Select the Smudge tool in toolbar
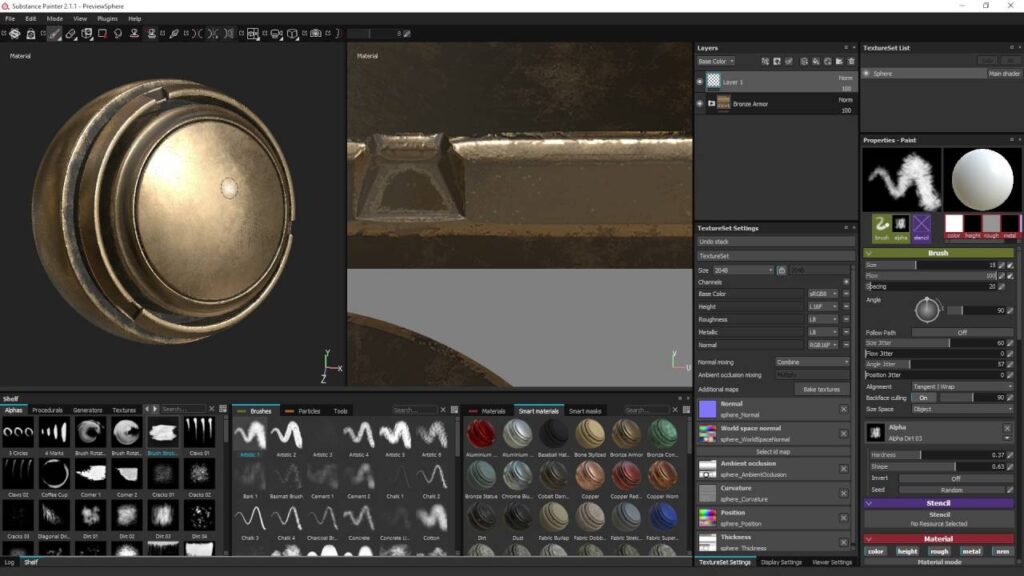Screen dimensions: 1024x576 118,33
